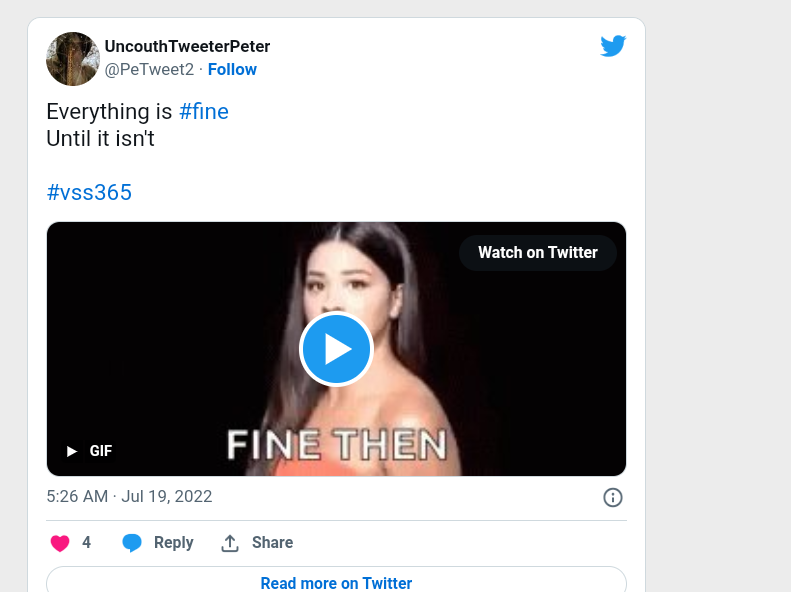The image size is (791, 592).
Task: Open the #fine hashtag link
Action: tap(204, 111)
